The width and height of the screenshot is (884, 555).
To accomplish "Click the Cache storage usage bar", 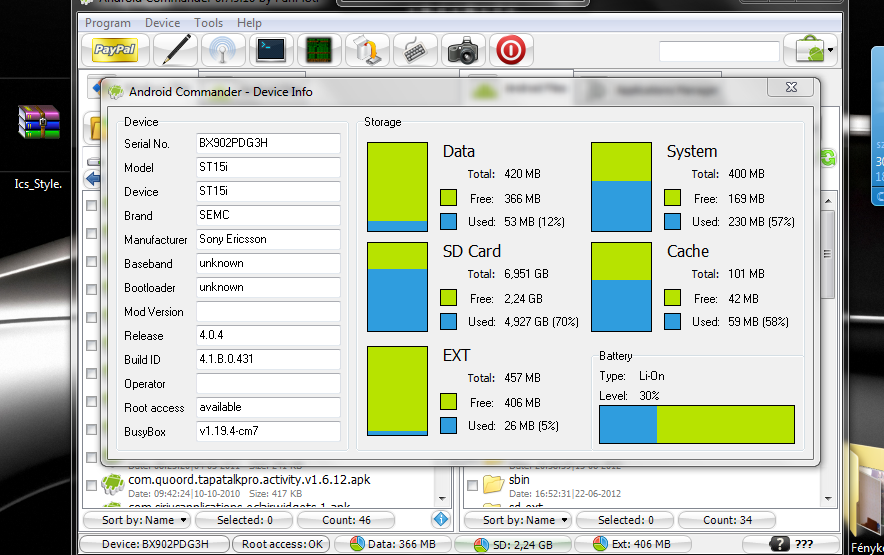I will [621, 287].
